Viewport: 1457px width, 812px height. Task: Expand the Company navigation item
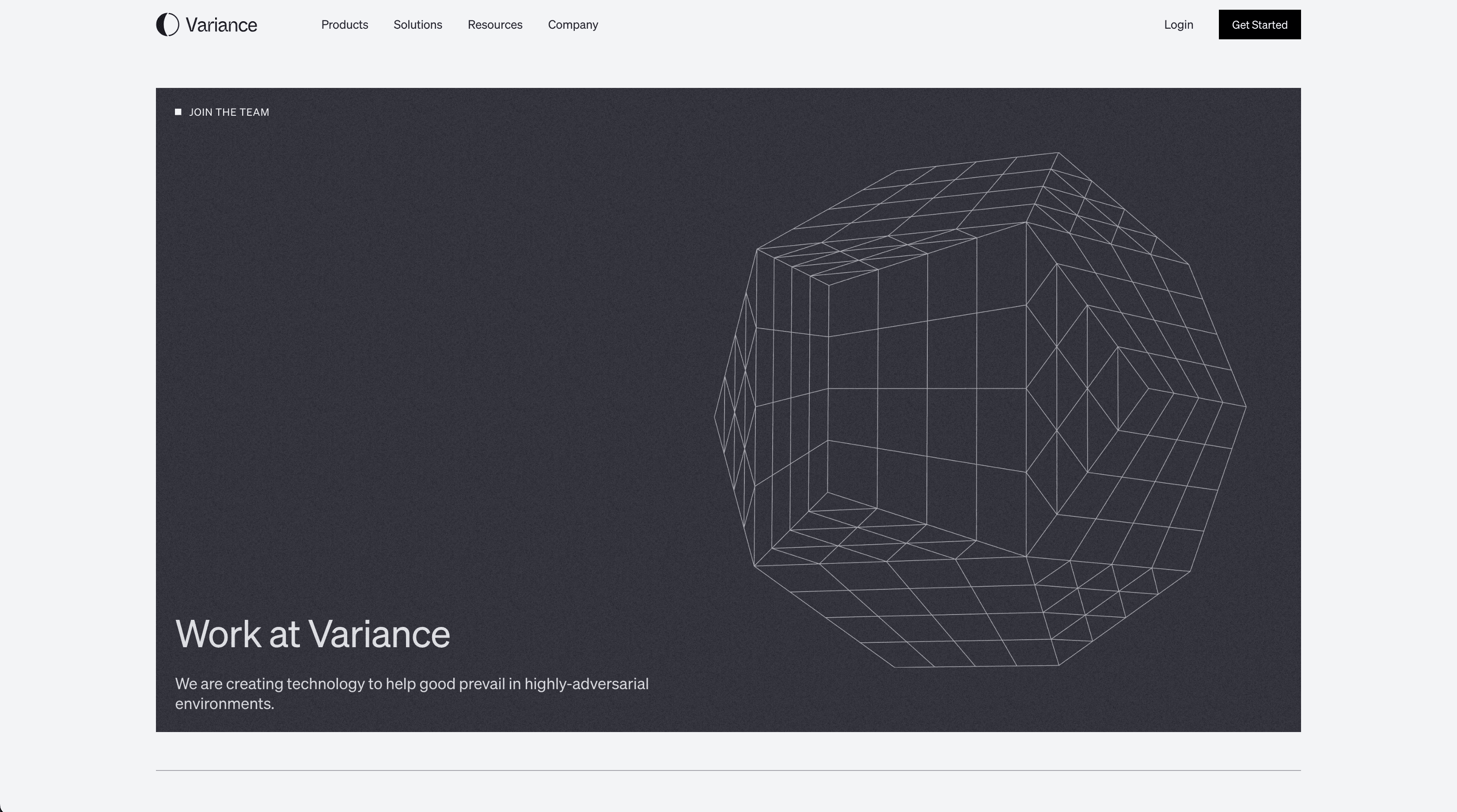click(x=573, y=25)
